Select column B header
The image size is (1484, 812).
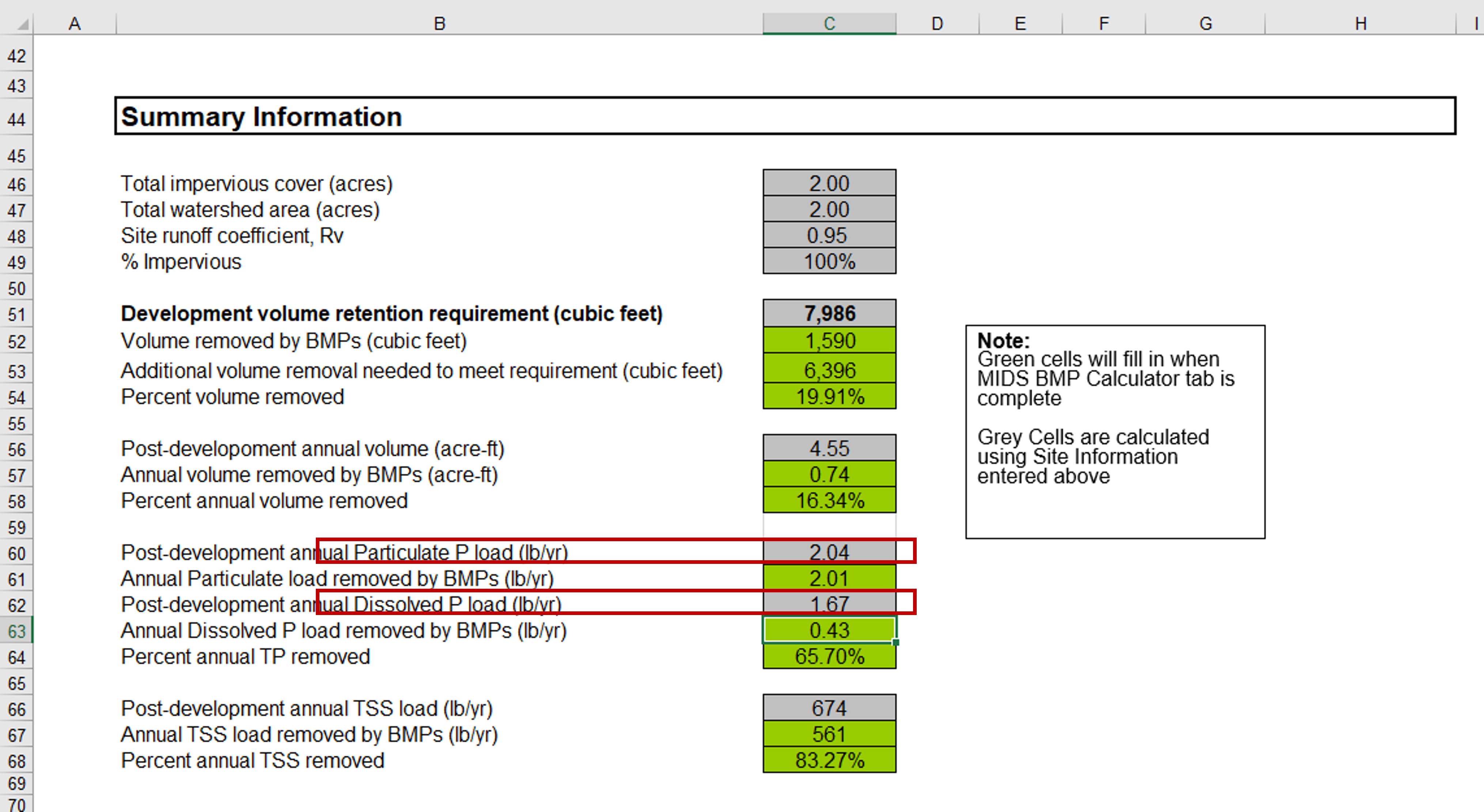point(439,24)
